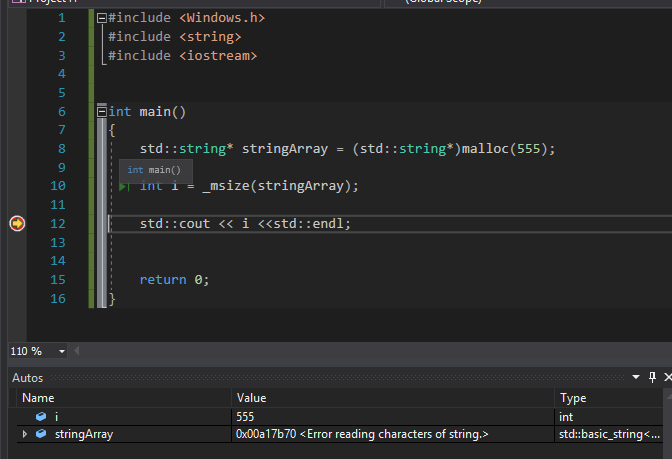This screenshot has width=672, height=459.
Task: Click the breakpoint marker on line 12
Action: 17,223
